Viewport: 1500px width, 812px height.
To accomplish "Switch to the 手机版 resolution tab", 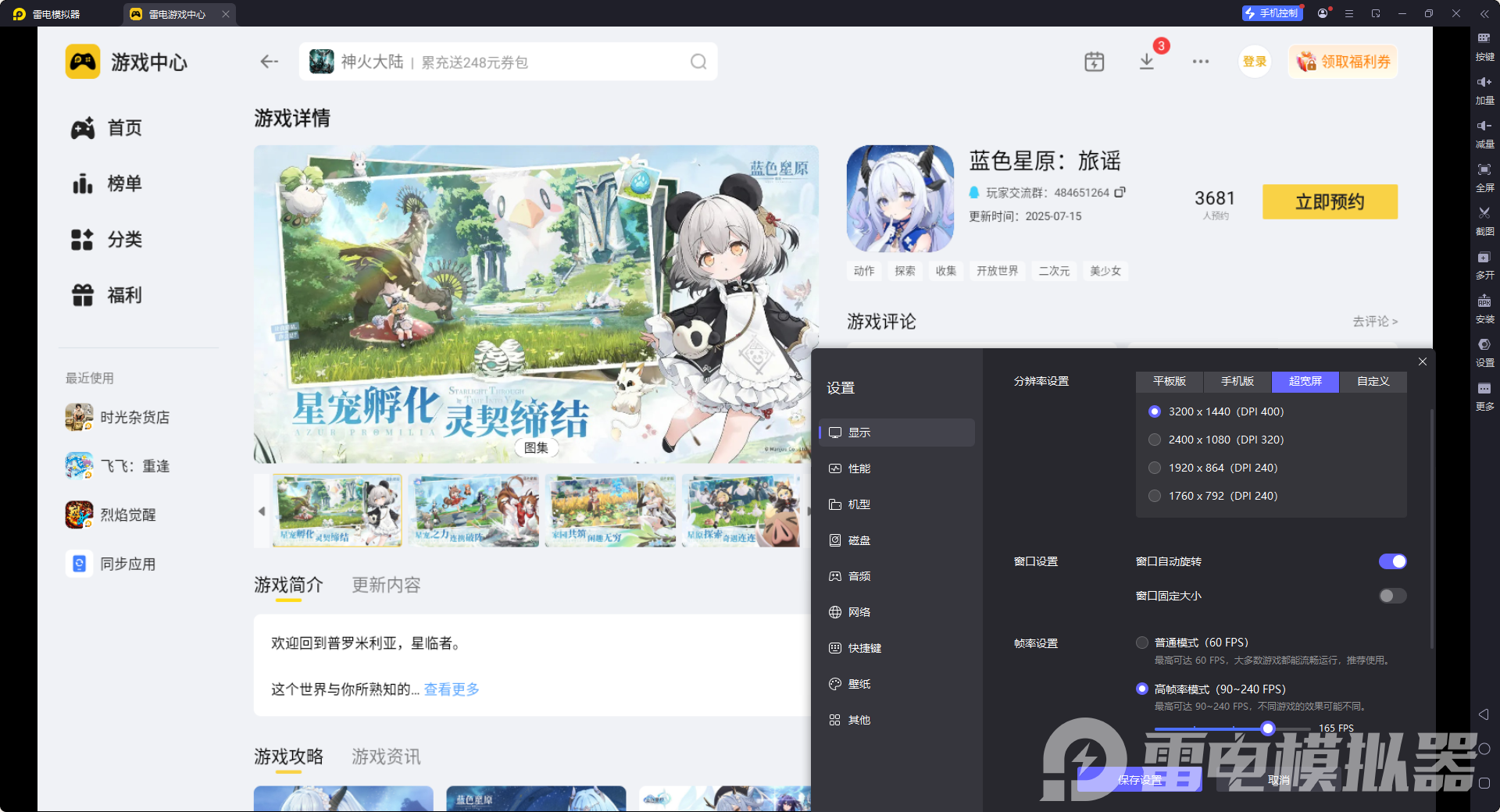I will coord(1237,382).
